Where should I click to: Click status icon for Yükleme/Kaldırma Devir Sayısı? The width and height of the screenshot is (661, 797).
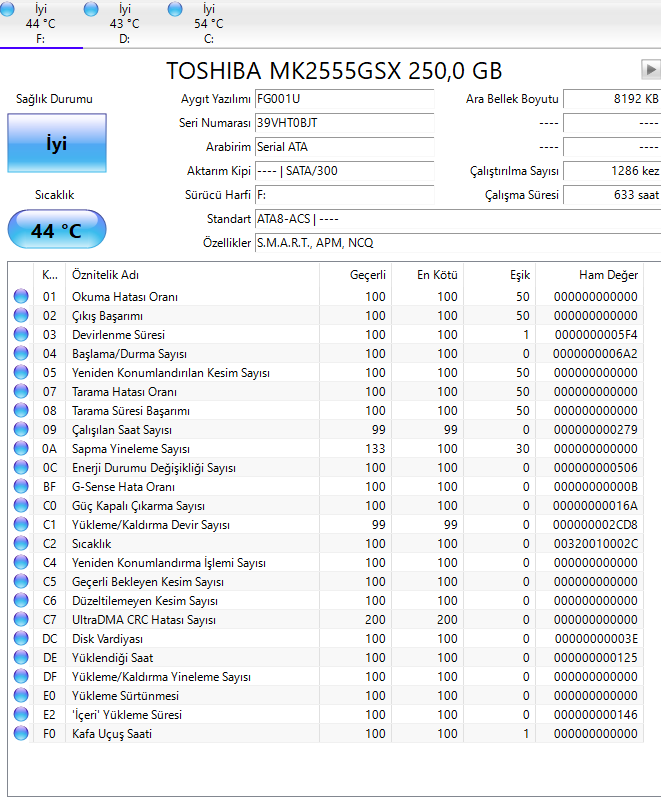click(21, 524)
